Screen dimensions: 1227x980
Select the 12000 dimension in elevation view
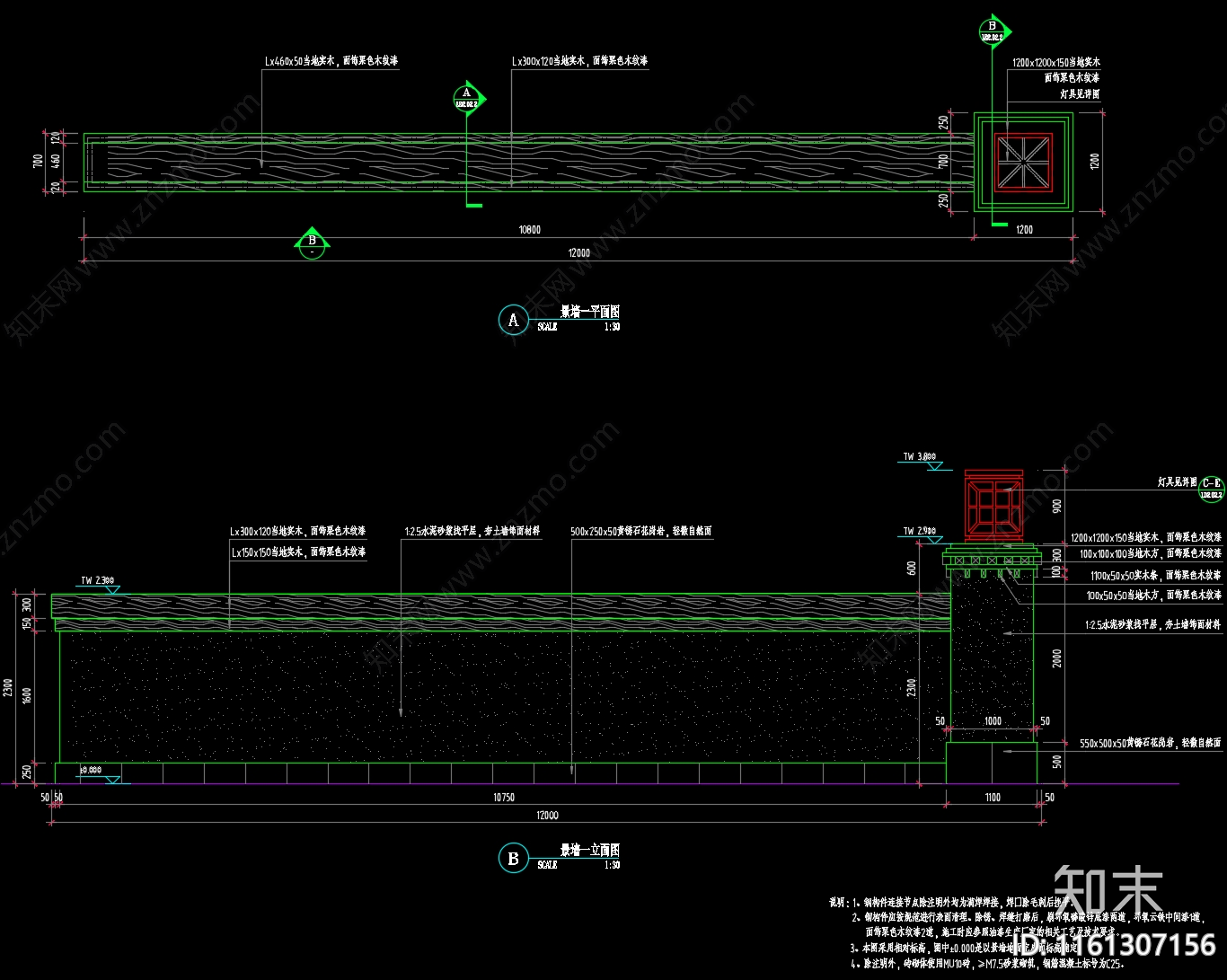[x=547, y=816]
